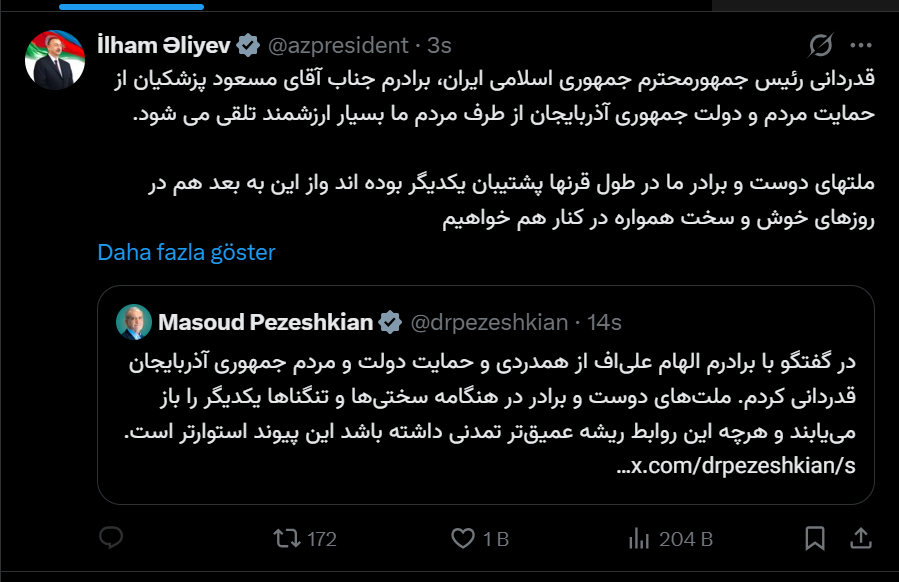Open Grok explain icon on tweet

tap(821, 45)
